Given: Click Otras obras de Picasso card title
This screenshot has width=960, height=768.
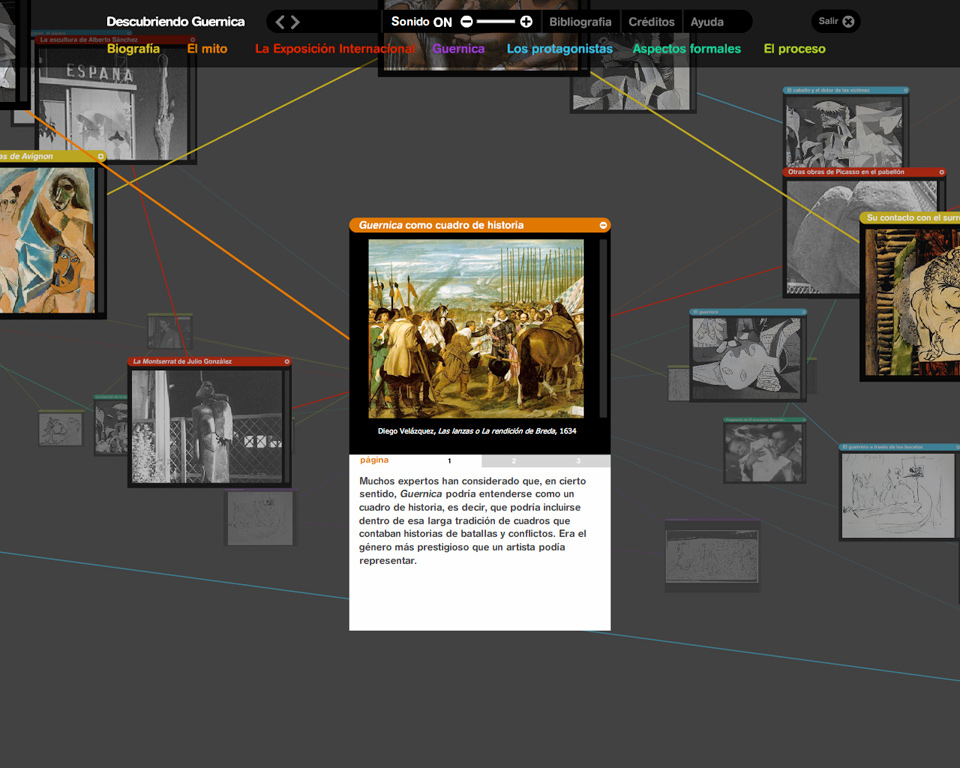Looking at the screenshot, I should point(846,172).
